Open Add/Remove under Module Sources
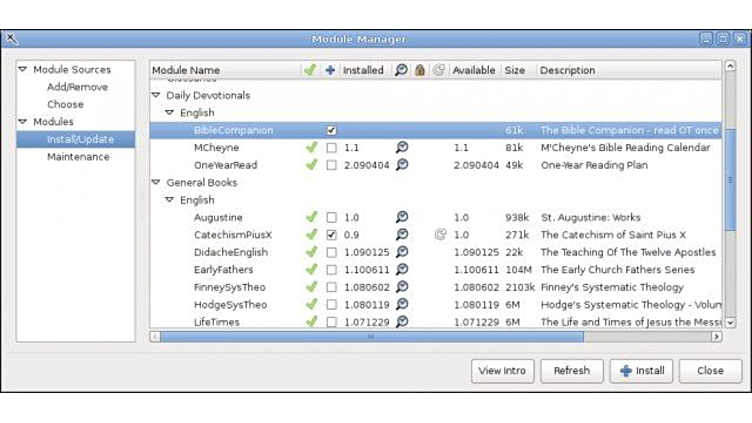 (77, 87)
